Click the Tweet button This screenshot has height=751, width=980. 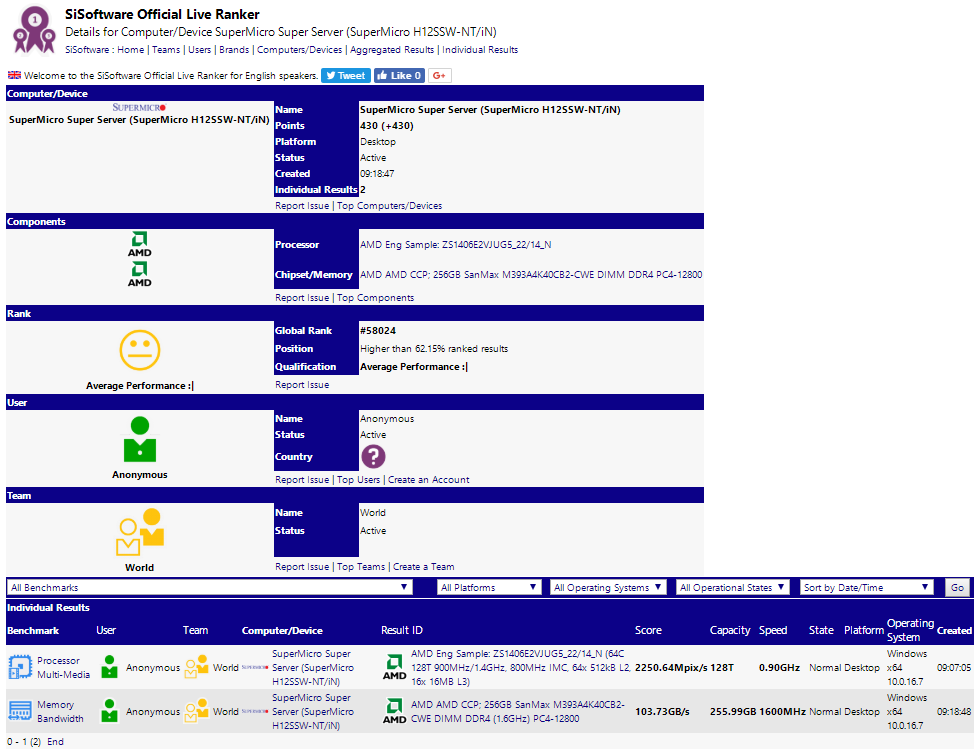(346, 76)
